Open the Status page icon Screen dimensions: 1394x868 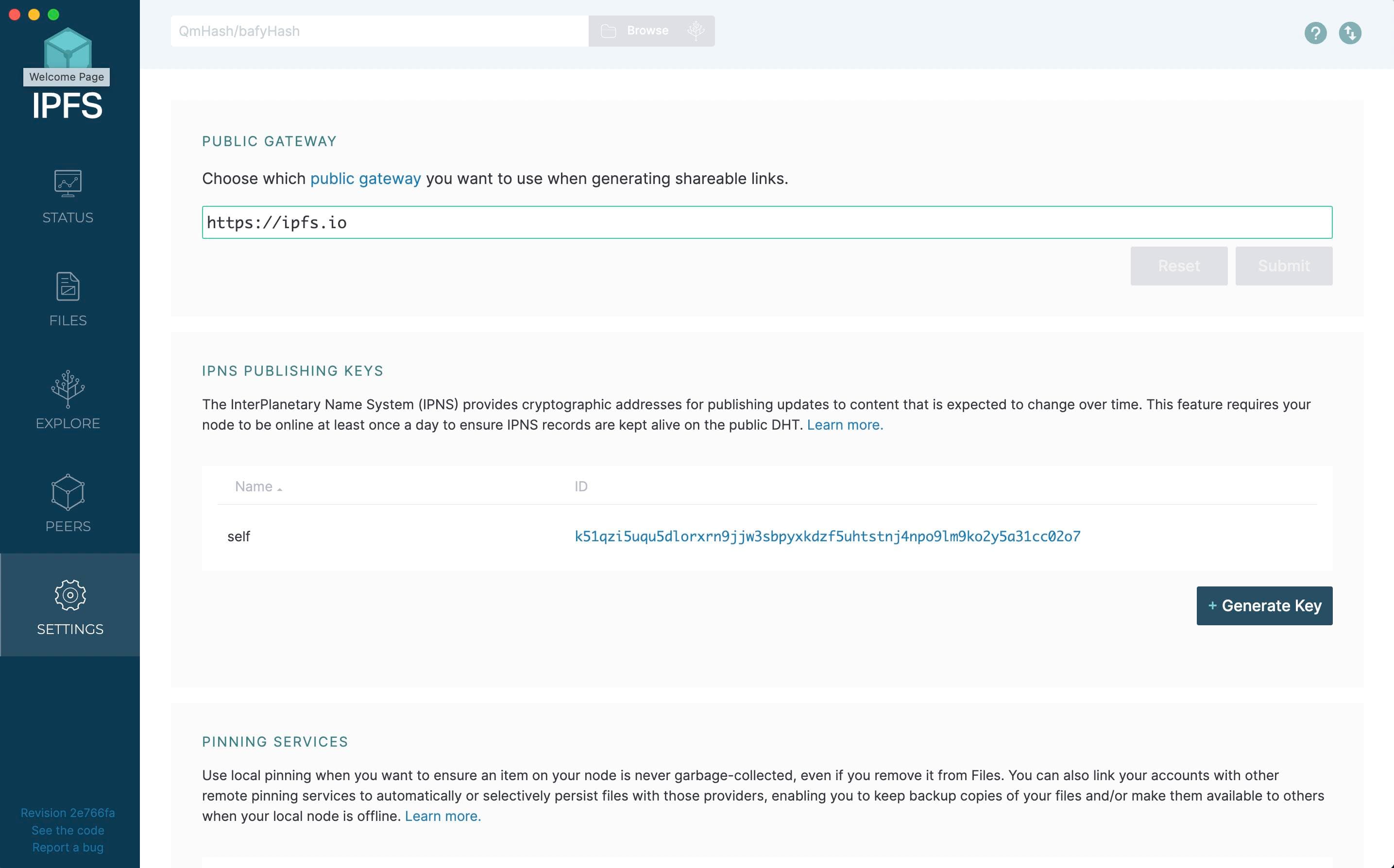point(68,184)
